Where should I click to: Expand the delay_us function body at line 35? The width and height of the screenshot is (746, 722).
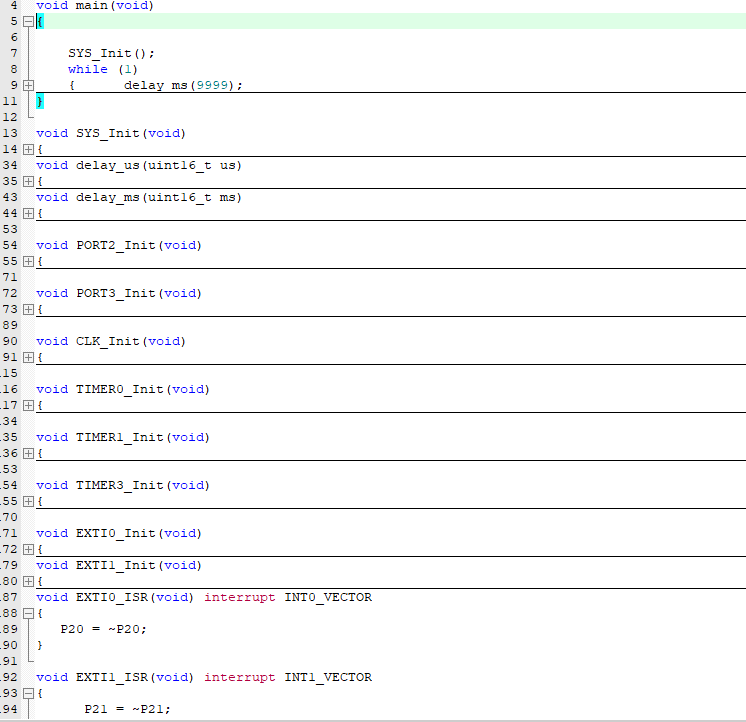[x=29, y=181]
